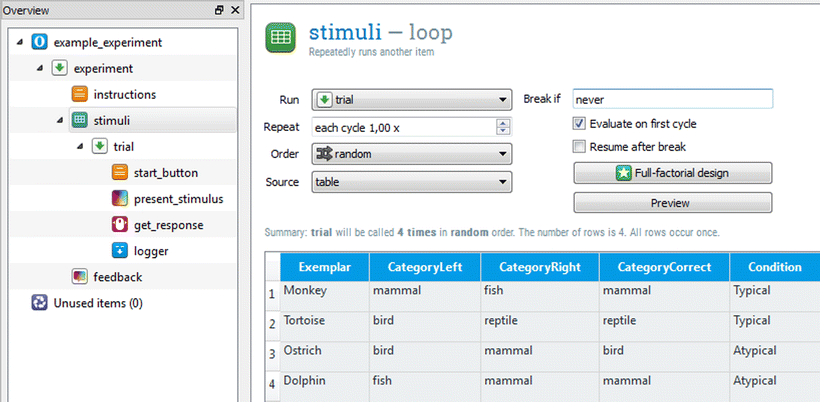Enable Resume after break checkbox

tap(579, 147)
